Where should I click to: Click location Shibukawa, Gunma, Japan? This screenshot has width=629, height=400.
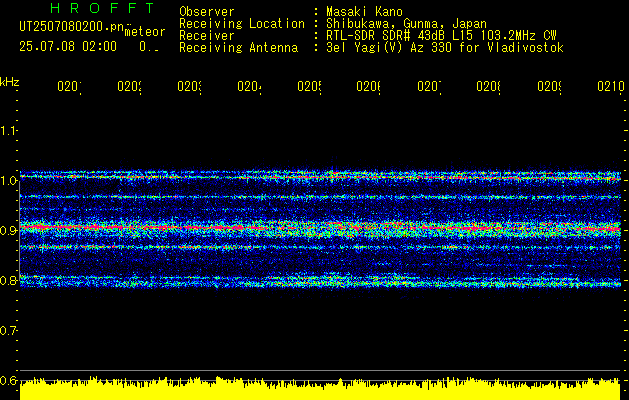(406, 24)
